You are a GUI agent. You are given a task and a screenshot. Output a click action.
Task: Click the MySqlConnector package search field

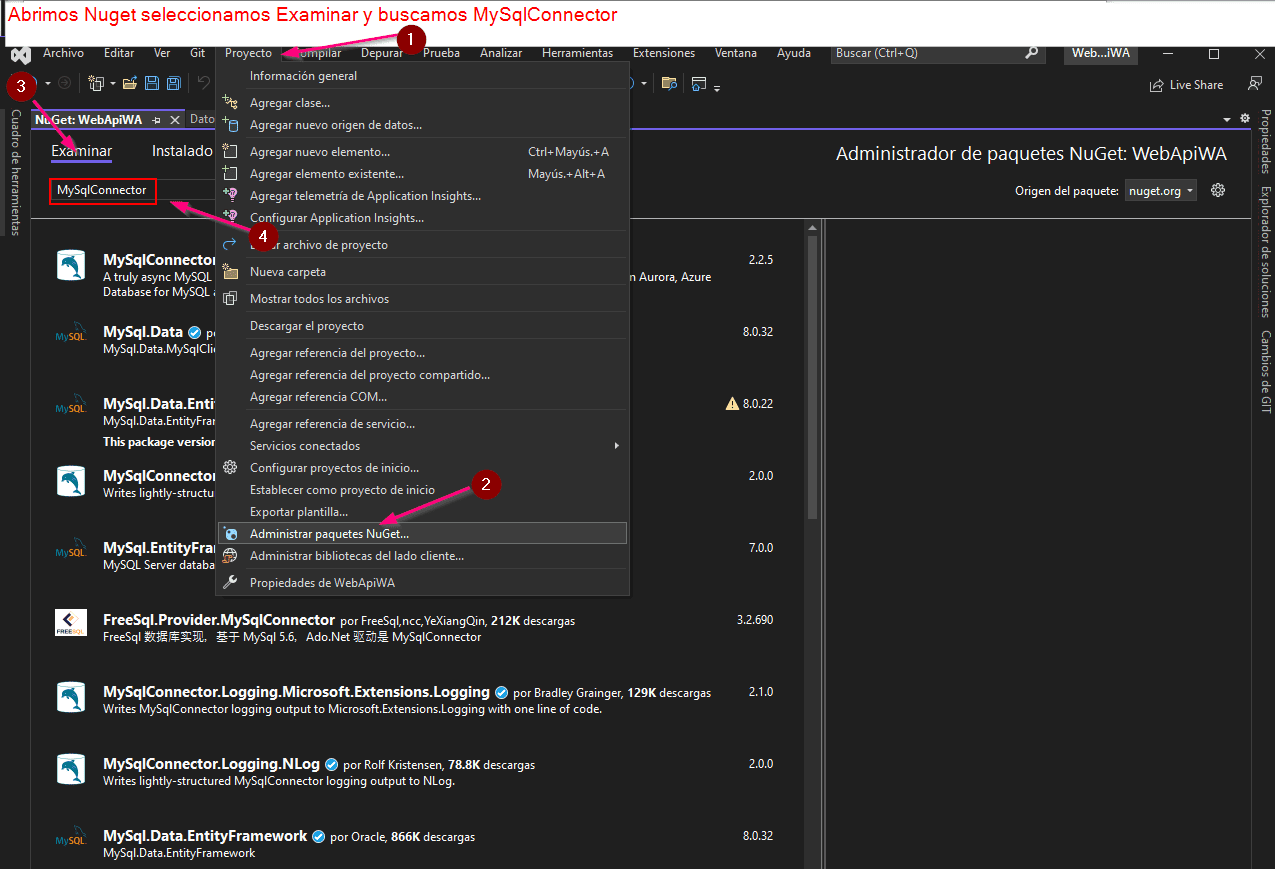(x=103, y=190)
